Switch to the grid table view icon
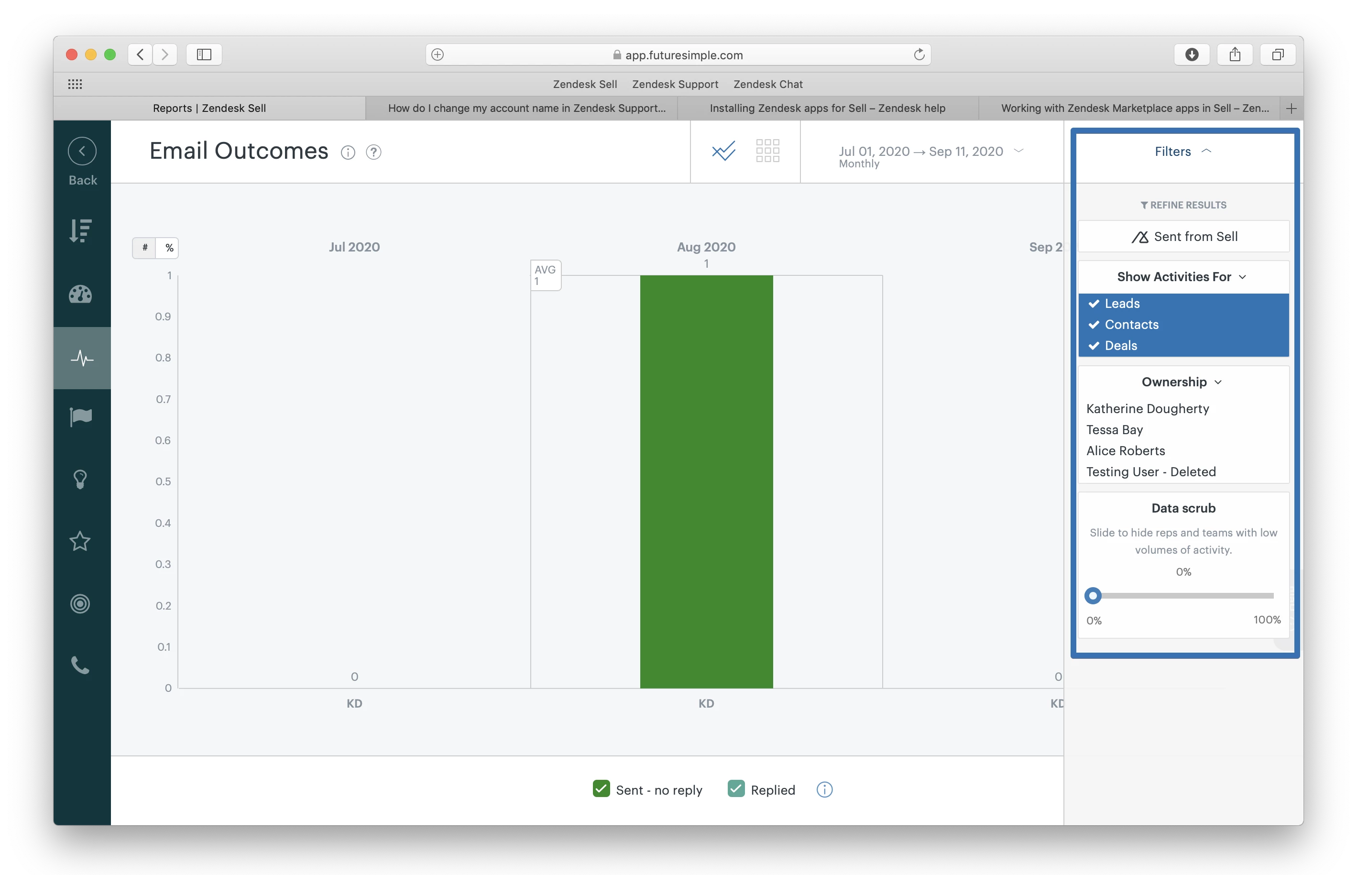 point(767,151)
